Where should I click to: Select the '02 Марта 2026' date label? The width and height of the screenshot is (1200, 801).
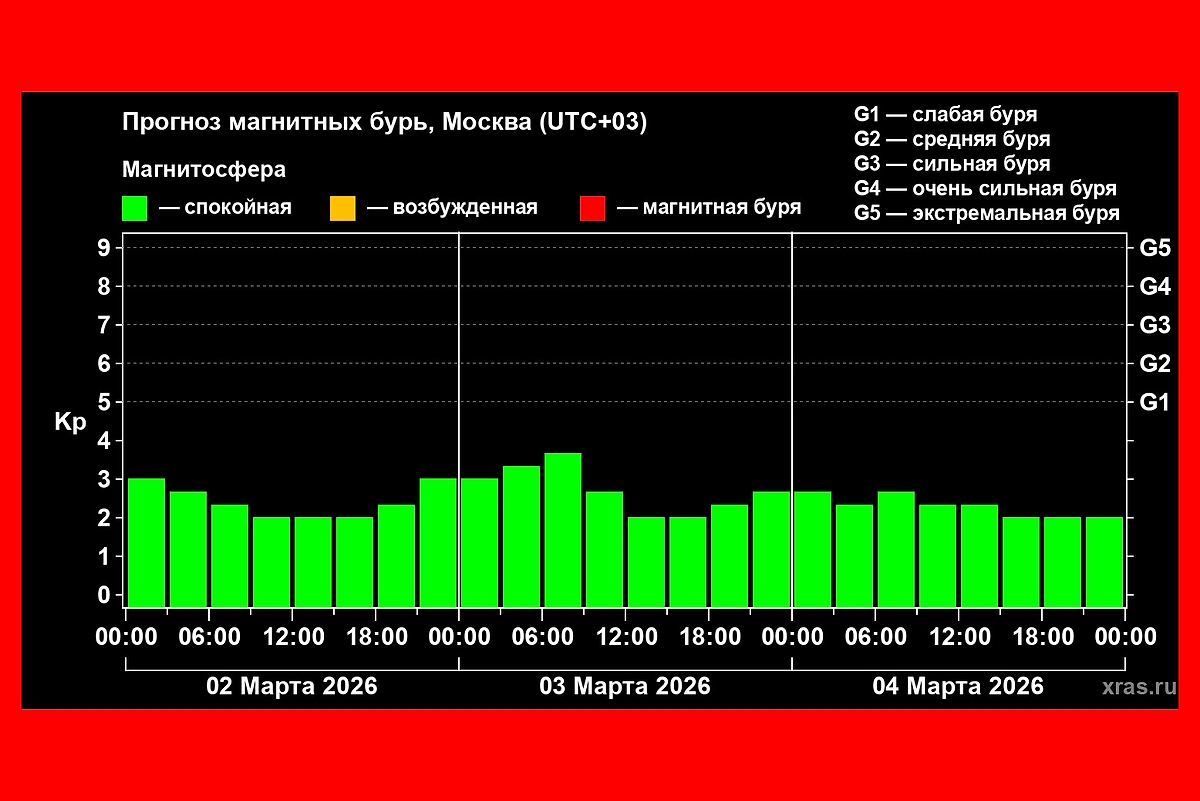click(x=292, y=686)
